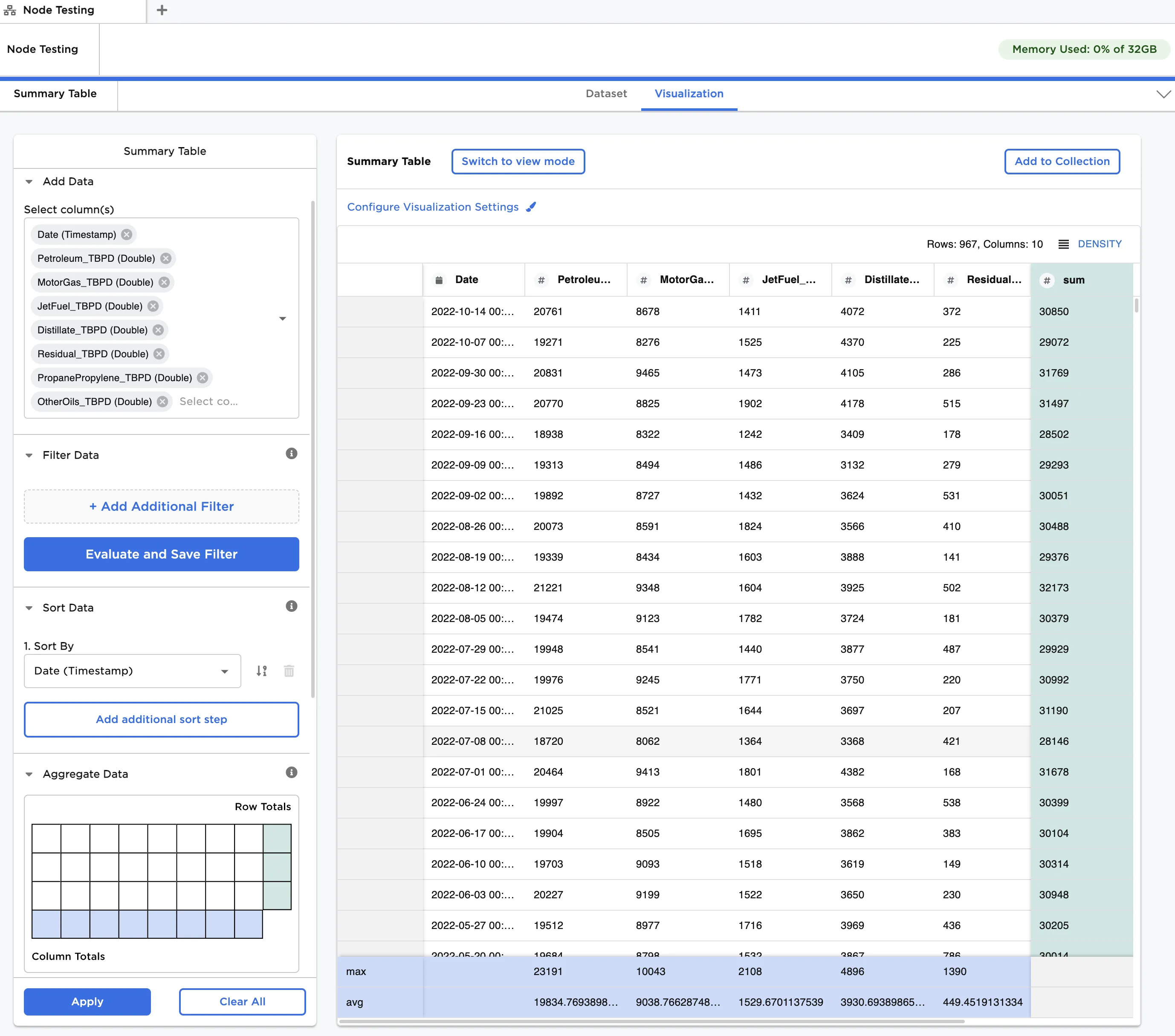Click the Aggregate Data info icon

point(292,773)
